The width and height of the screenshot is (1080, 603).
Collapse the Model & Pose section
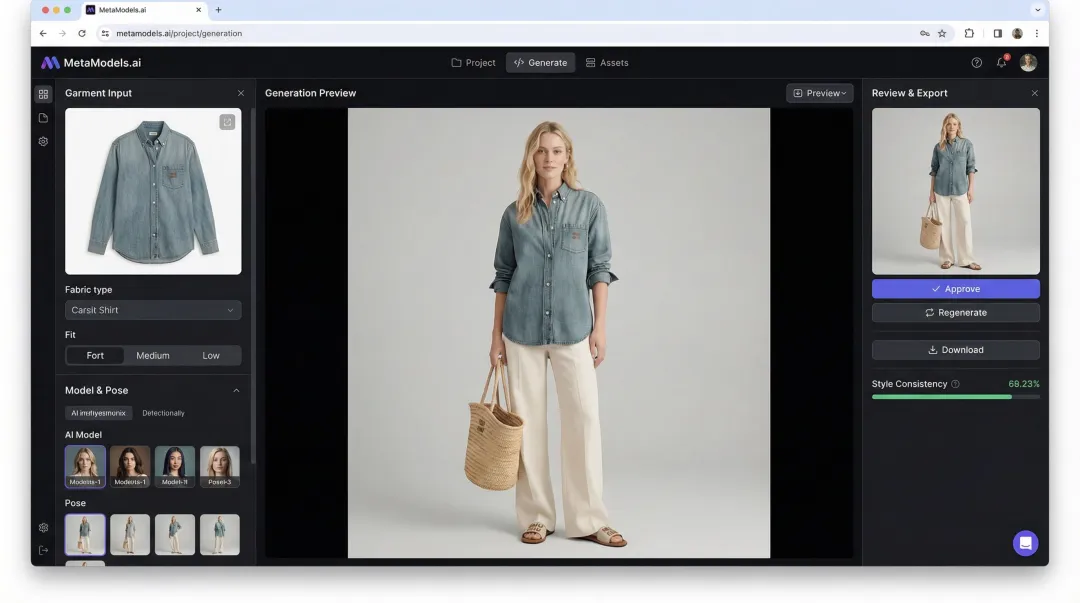(237, 390)
